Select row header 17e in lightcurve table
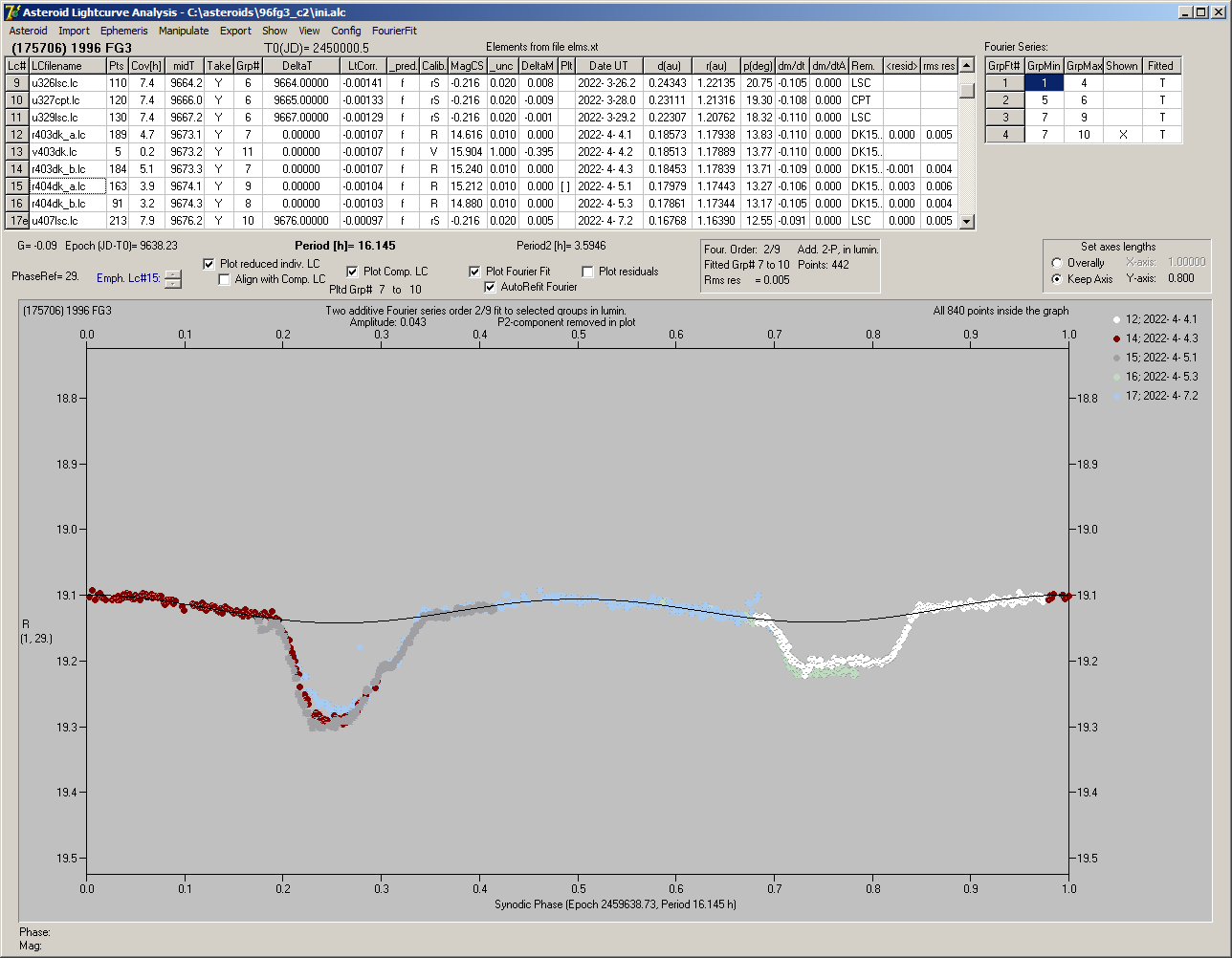The height and width of the screenshot is (958, 1232). pyautogui.click(x=17, y=221)
